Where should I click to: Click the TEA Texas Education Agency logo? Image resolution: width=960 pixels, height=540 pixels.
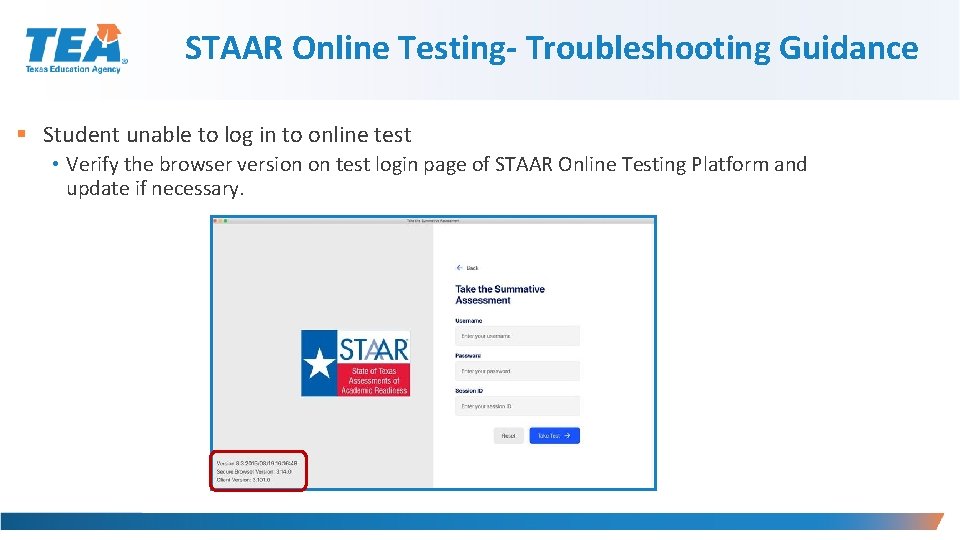(x=76, y=49)
